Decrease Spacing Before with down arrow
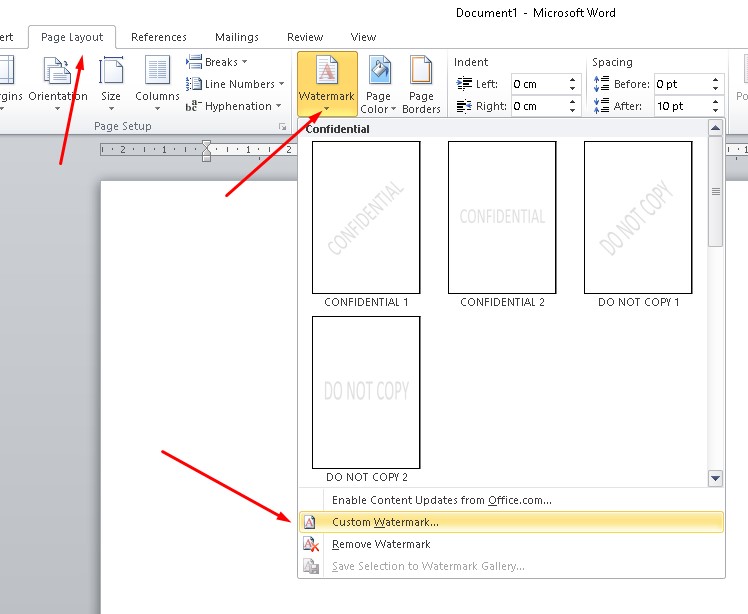The width and height of the screenshot is (748, 614). (716, 89)
